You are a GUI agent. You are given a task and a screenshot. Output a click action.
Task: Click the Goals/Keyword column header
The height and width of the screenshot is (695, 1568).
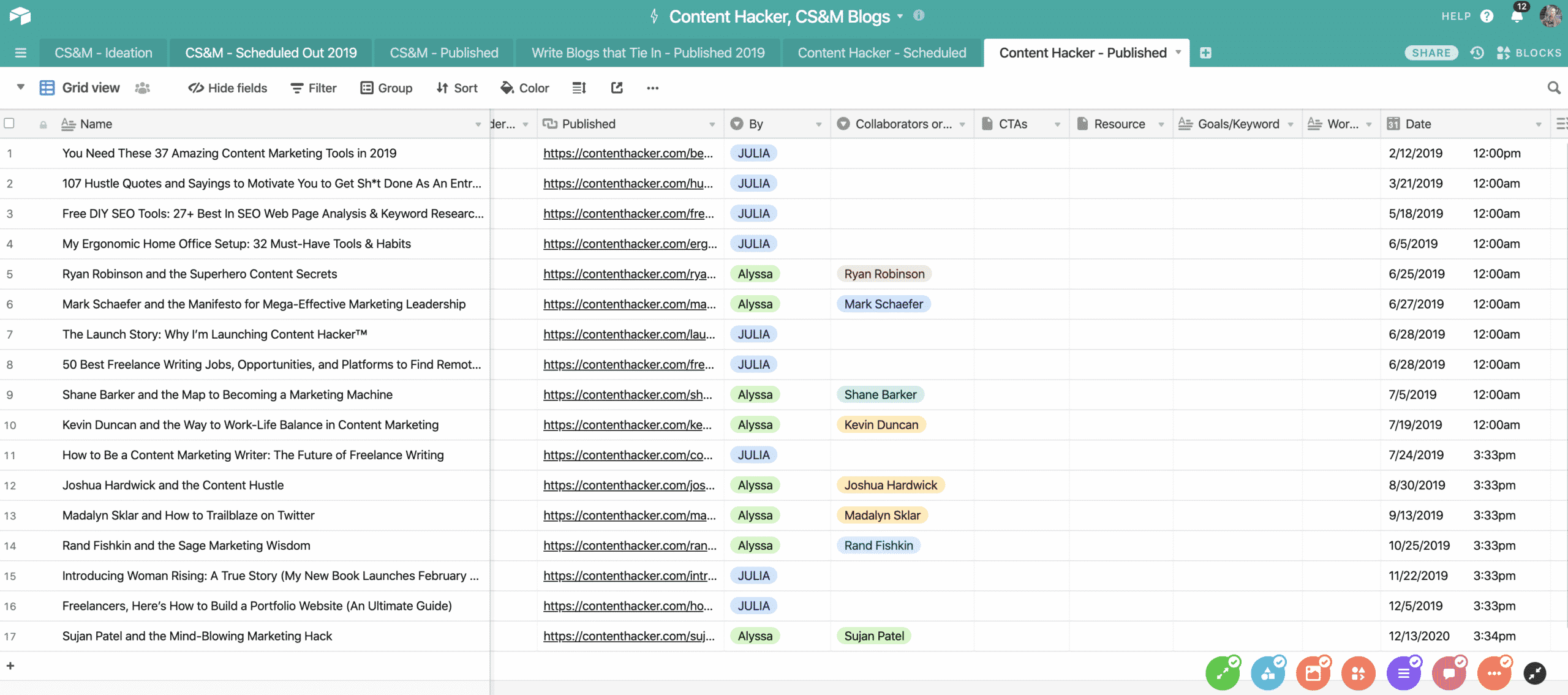coord(1237,124)
